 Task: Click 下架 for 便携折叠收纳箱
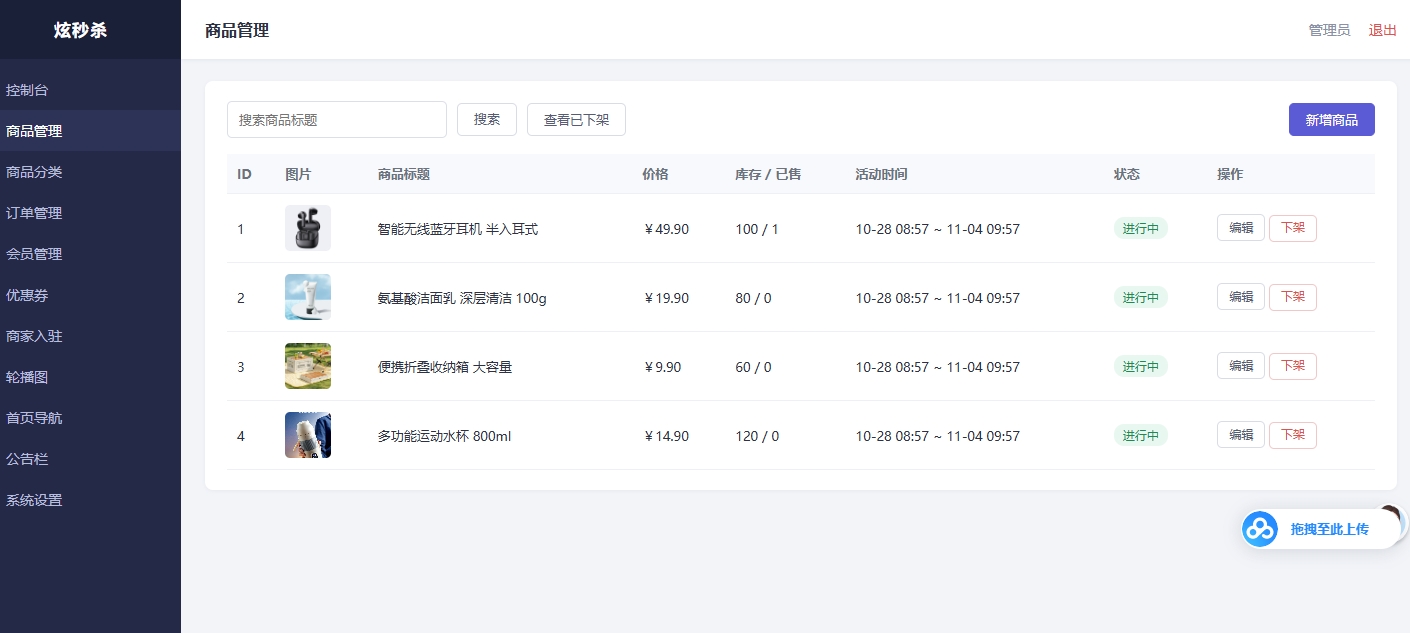pos(1293,366)
